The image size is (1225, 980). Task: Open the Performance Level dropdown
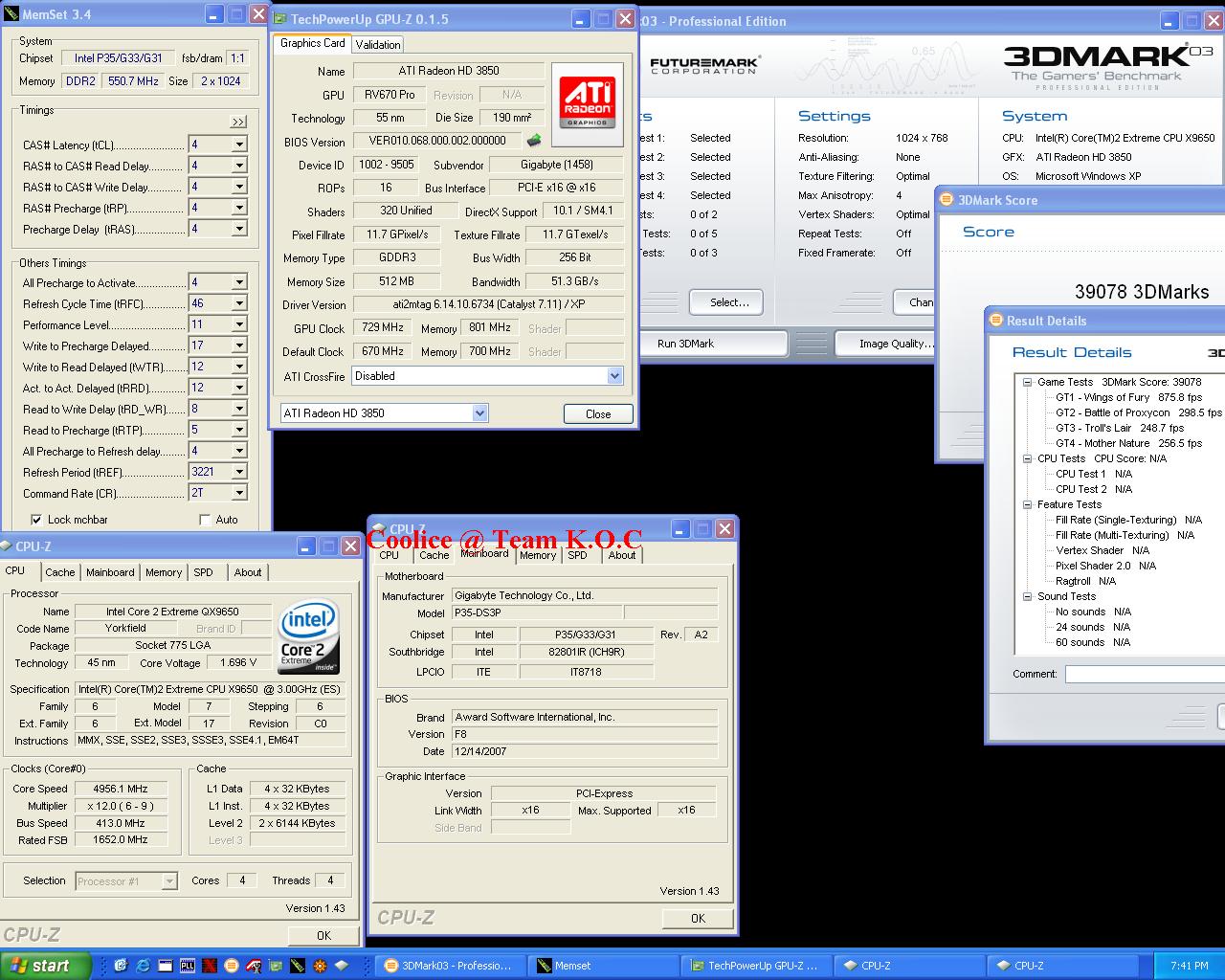[x=239, y=324]
